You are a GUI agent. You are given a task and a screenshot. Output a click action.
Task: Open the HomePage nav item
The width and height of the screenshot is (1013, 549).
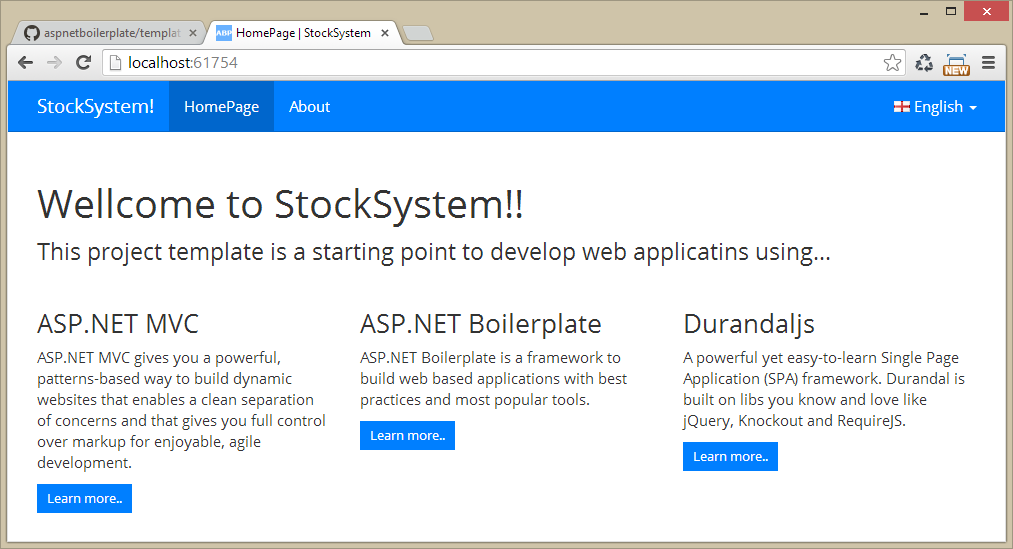point(222,107)
